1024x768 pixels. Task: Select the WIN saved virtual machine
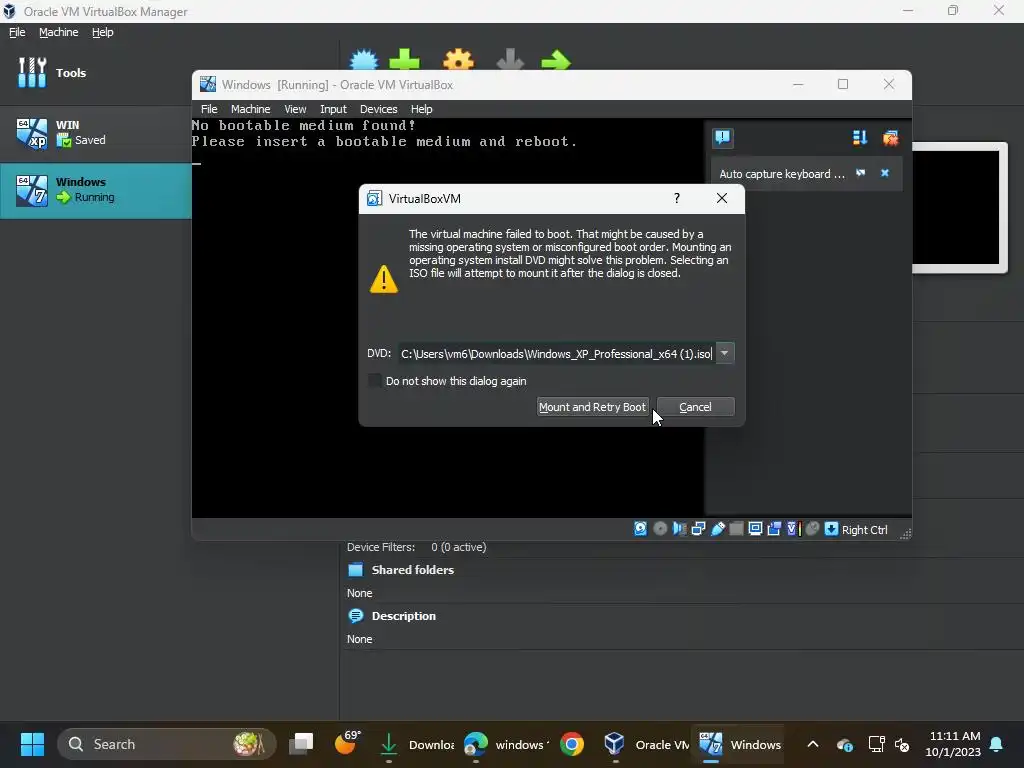coord(95,133)
